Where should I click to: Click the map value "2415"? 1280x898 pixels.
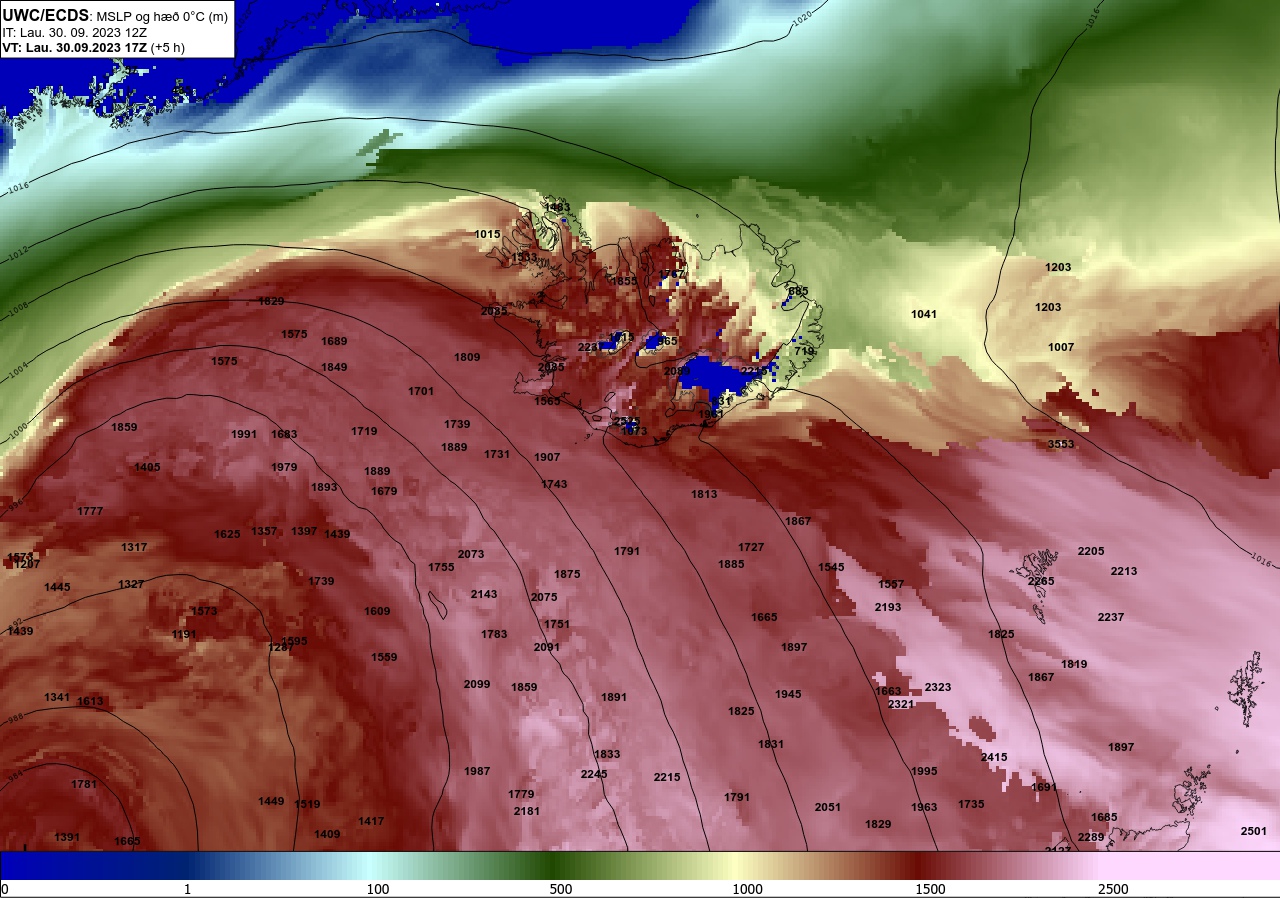point(994,757)
